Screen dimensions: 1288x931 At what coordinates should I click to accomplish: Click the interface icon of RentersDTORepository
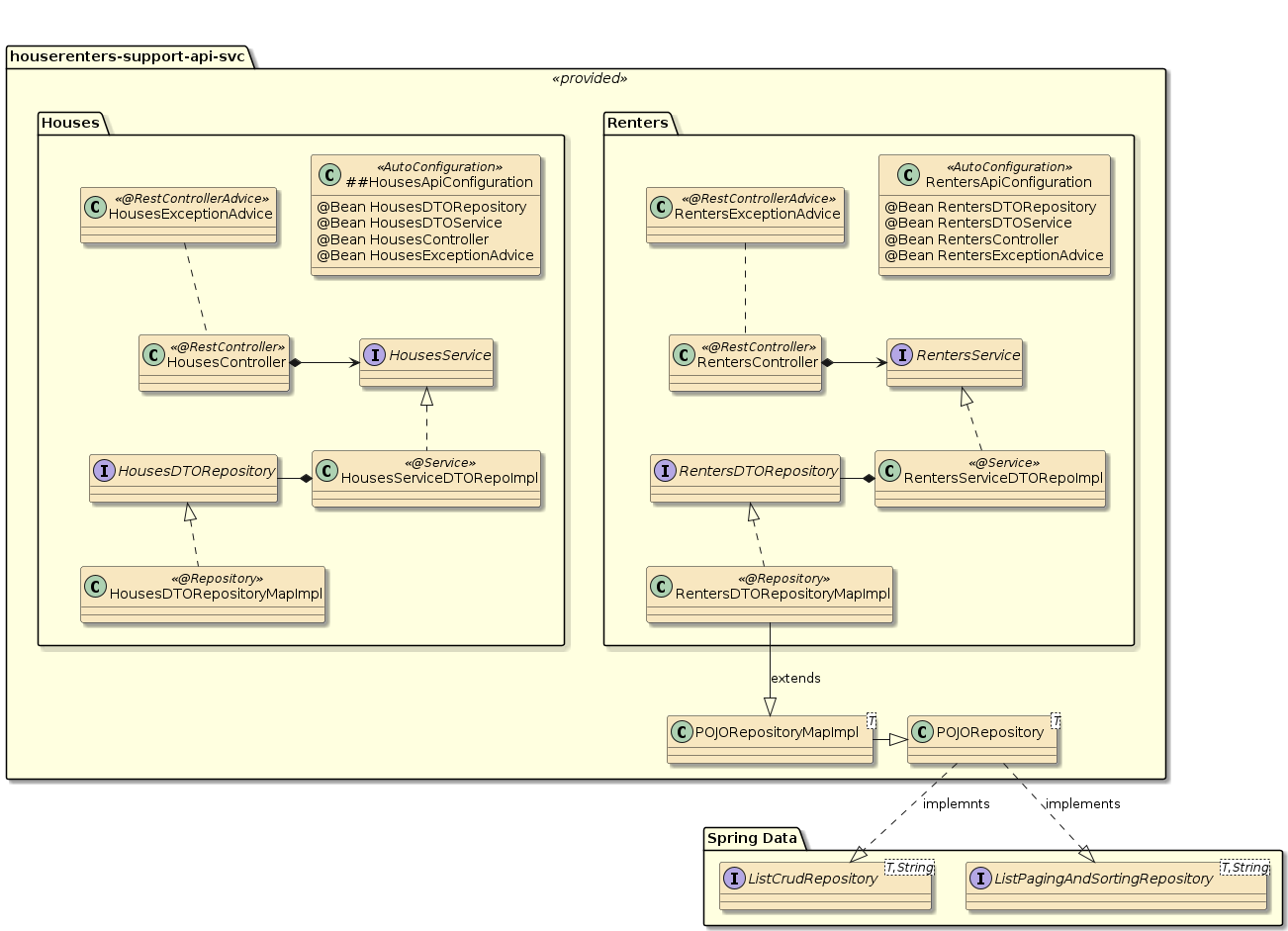pos(665,471)
